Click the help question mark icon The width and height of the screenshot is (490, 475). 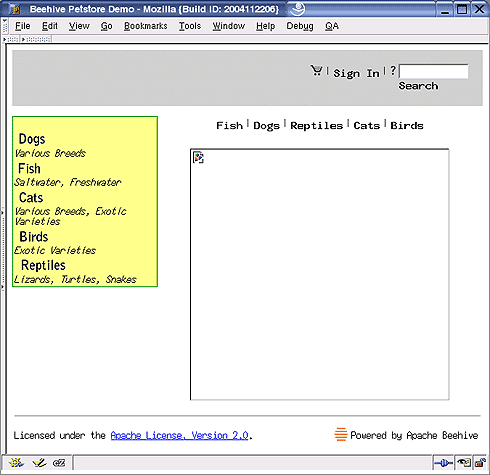point(393,70)
